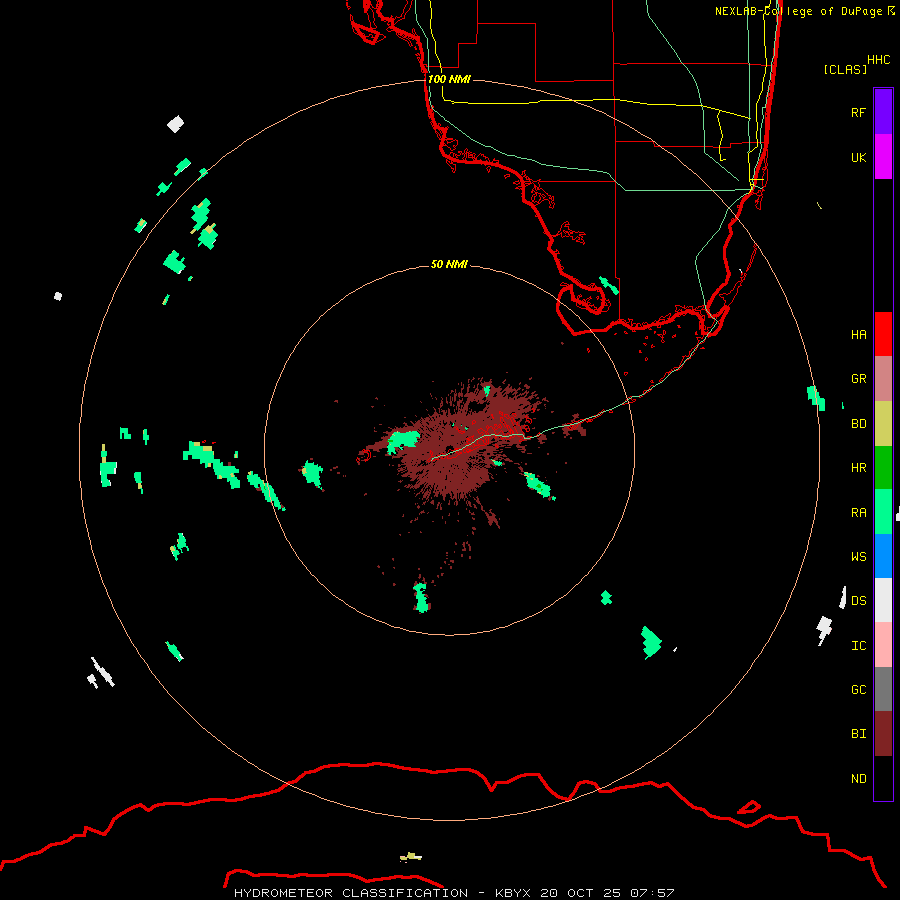Screen dimensions: 900x900
Task: Click the DS white legend swatch
Action: point(883,600)
